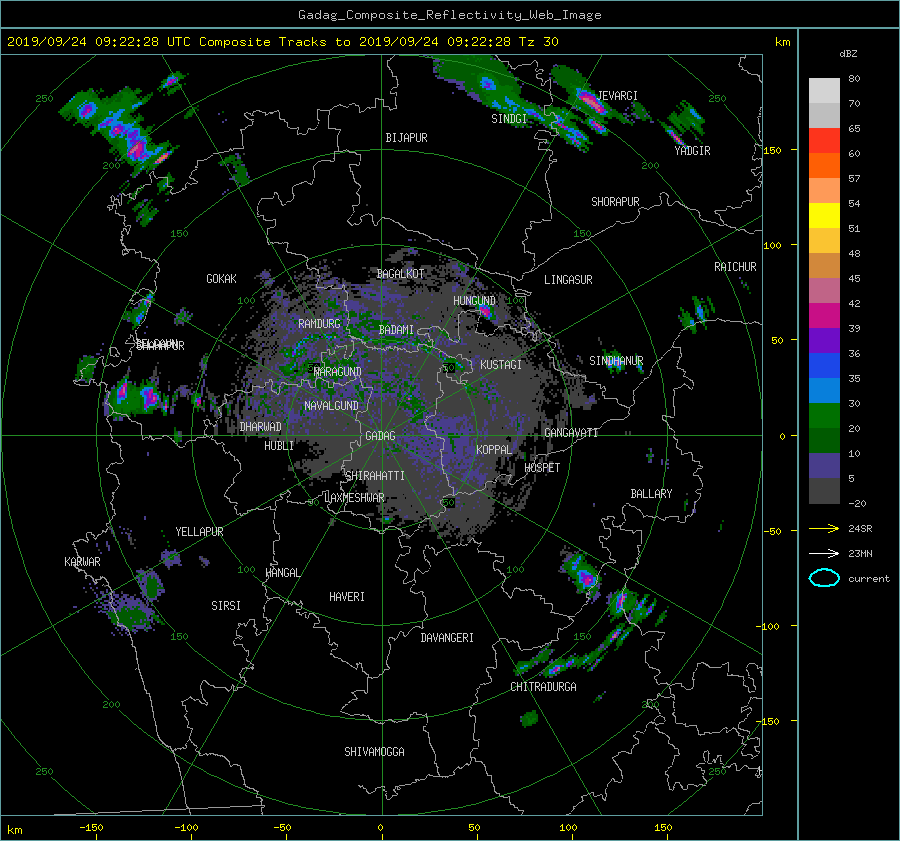Click the timestamp header text
Image resolution: width=900 pixels, height=841 pixels.
pos(282,42)
